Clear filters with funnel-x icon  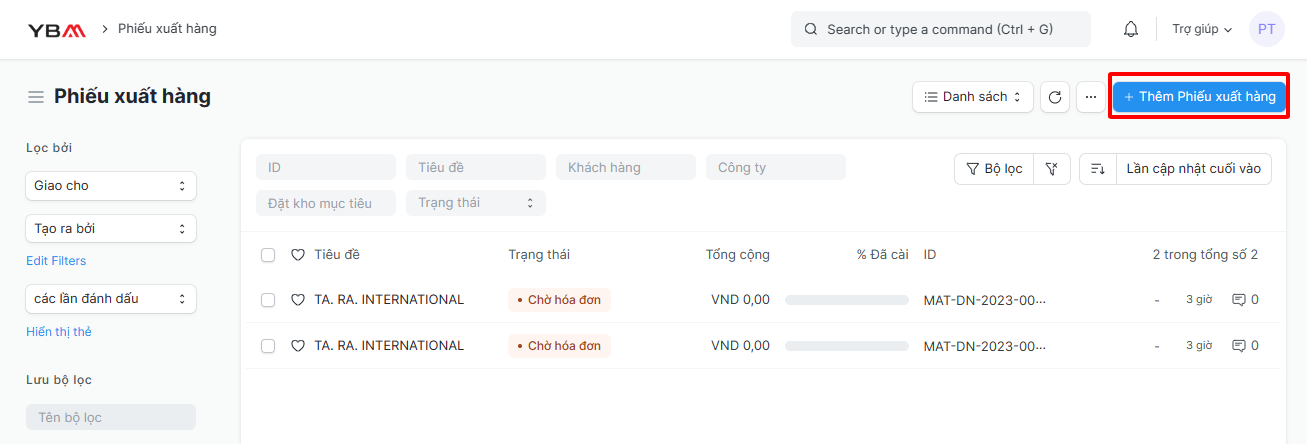pos(1052,169)
